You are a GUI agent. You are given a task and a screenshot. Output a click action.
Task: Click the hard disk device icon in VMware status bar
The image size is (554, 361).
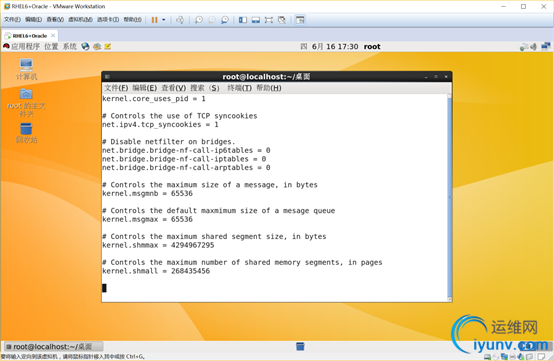tap(487, 356)
